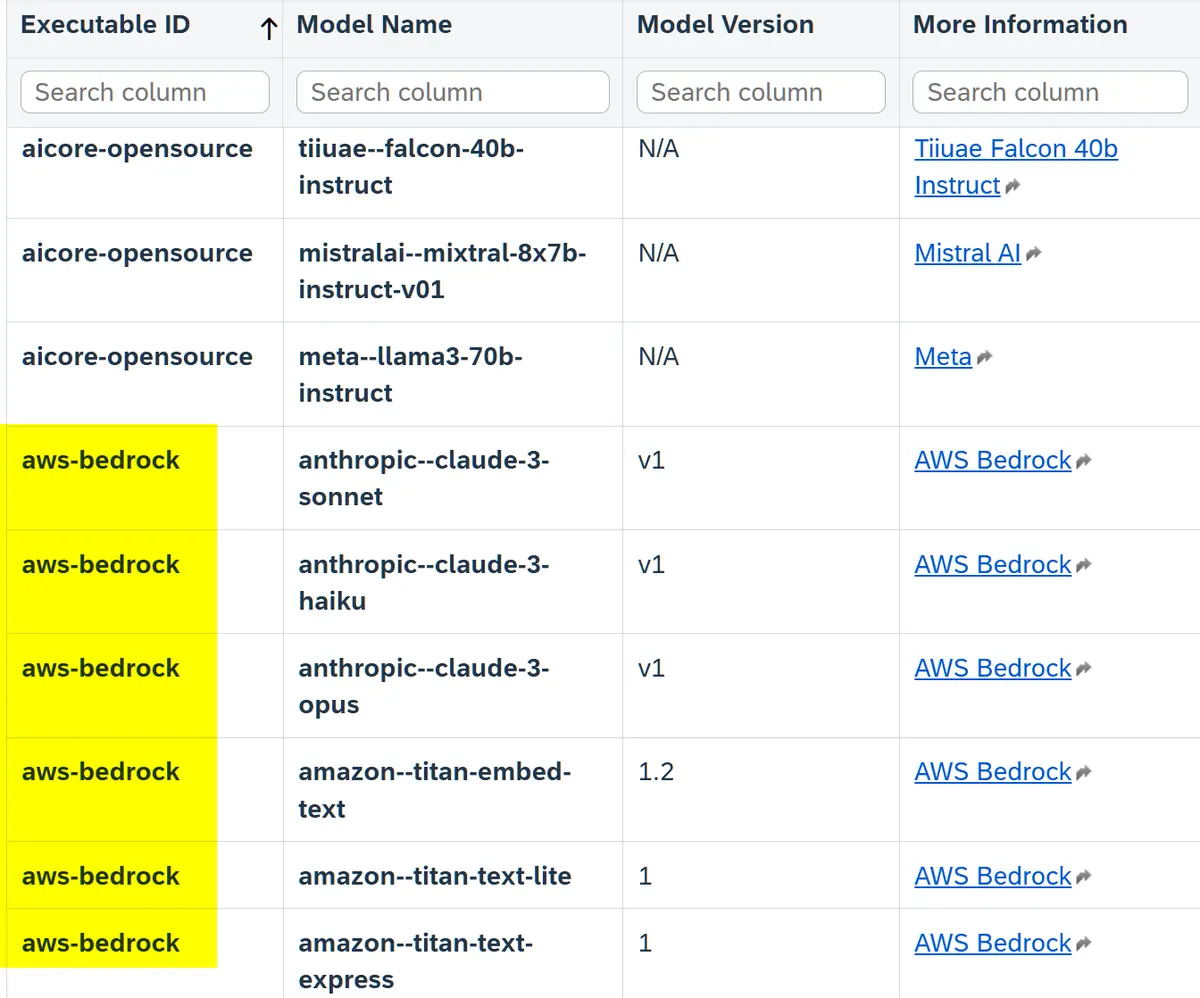Open AWS Bedrock link for claude-3-haiku
The image size is (1200, 998).
993,564
